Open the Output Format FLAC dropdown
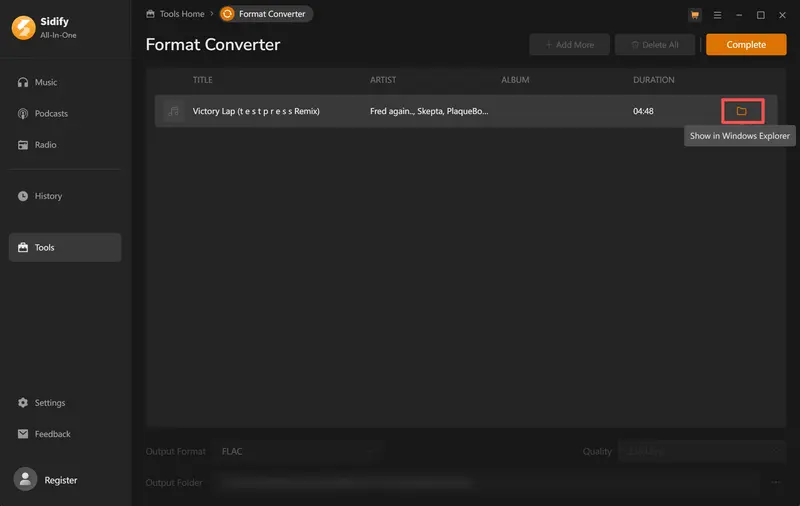Viewport: 800px width, 506px height. tap(298, 451)
